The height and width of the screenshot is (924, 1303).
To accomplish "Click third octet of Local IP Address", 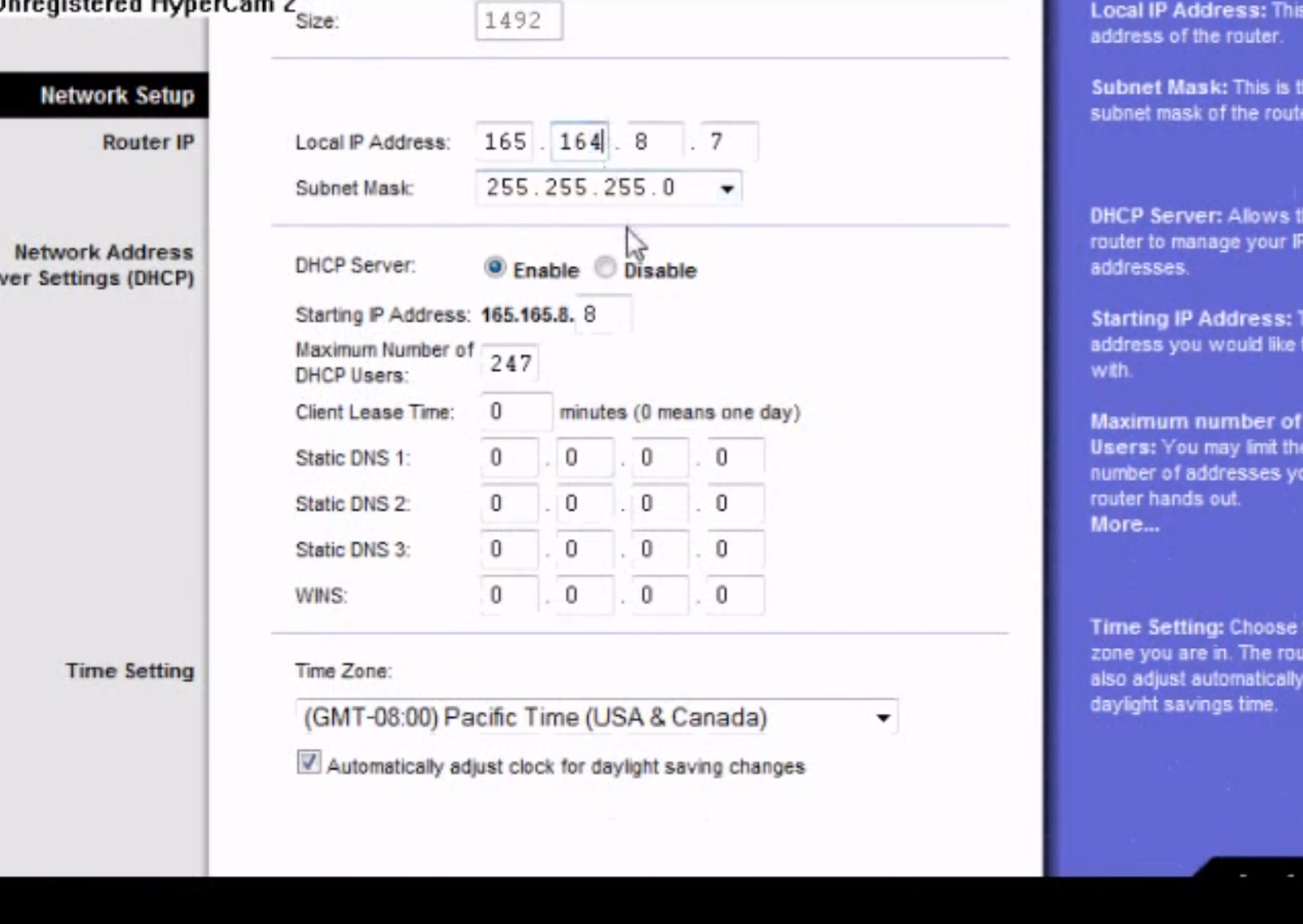I will pyautogui.click(x=654, y=142).
